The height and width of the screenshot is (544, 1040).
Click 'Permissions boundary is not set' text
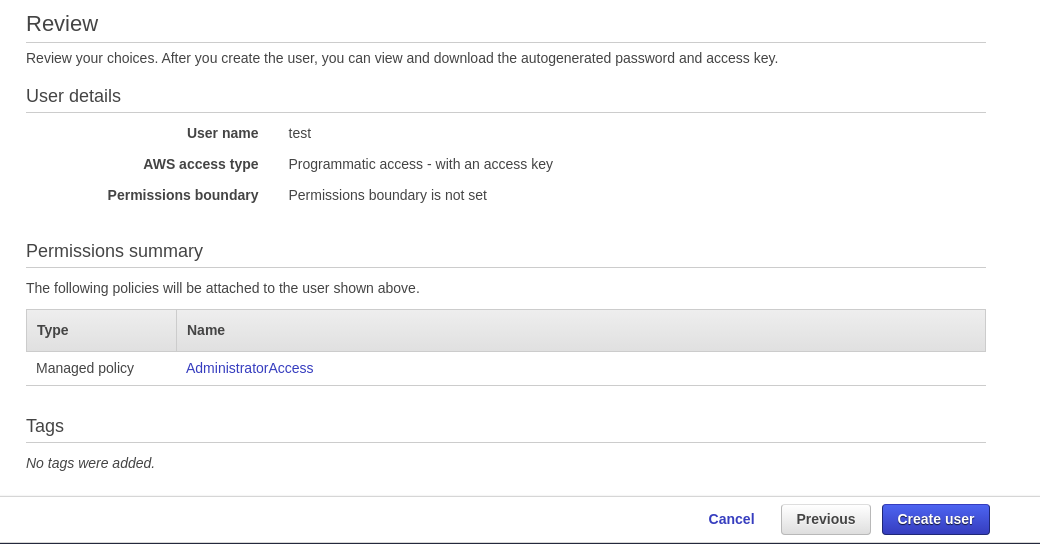[387, 195]
